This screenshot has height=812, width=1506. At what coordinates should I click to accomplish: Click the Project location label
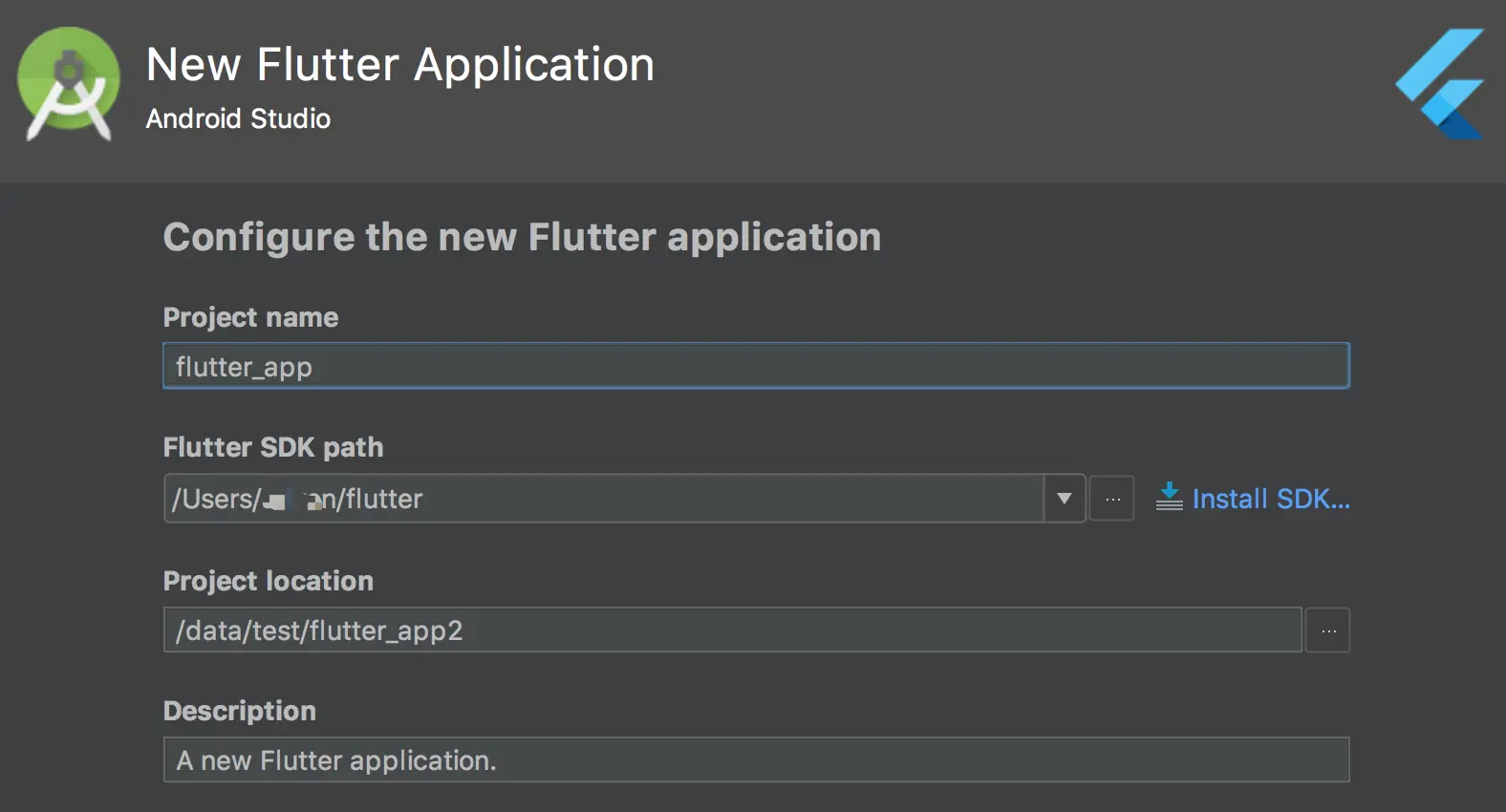click(268, 581)
